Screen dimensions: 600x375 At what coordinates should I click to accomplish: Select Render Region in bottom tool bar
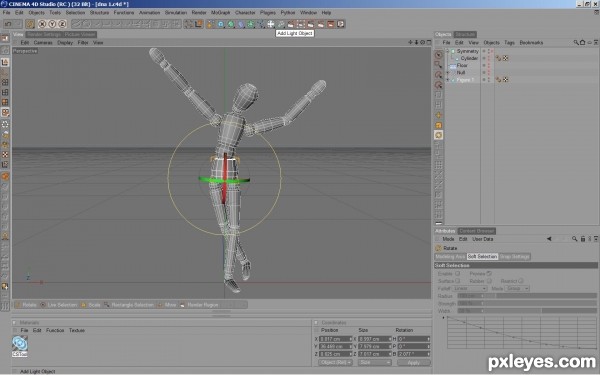tap(199, 305)
